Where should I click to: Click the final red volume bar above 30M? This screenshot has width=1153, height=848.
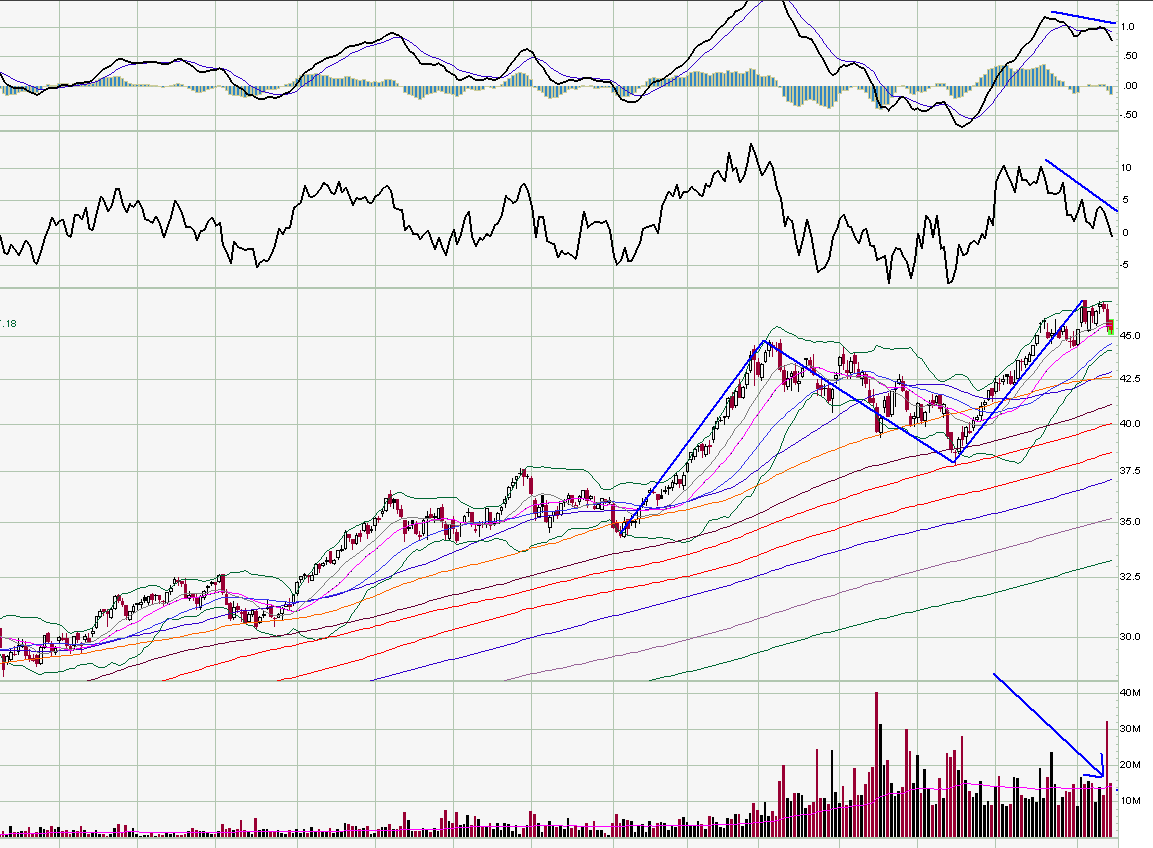(1107, 780)
